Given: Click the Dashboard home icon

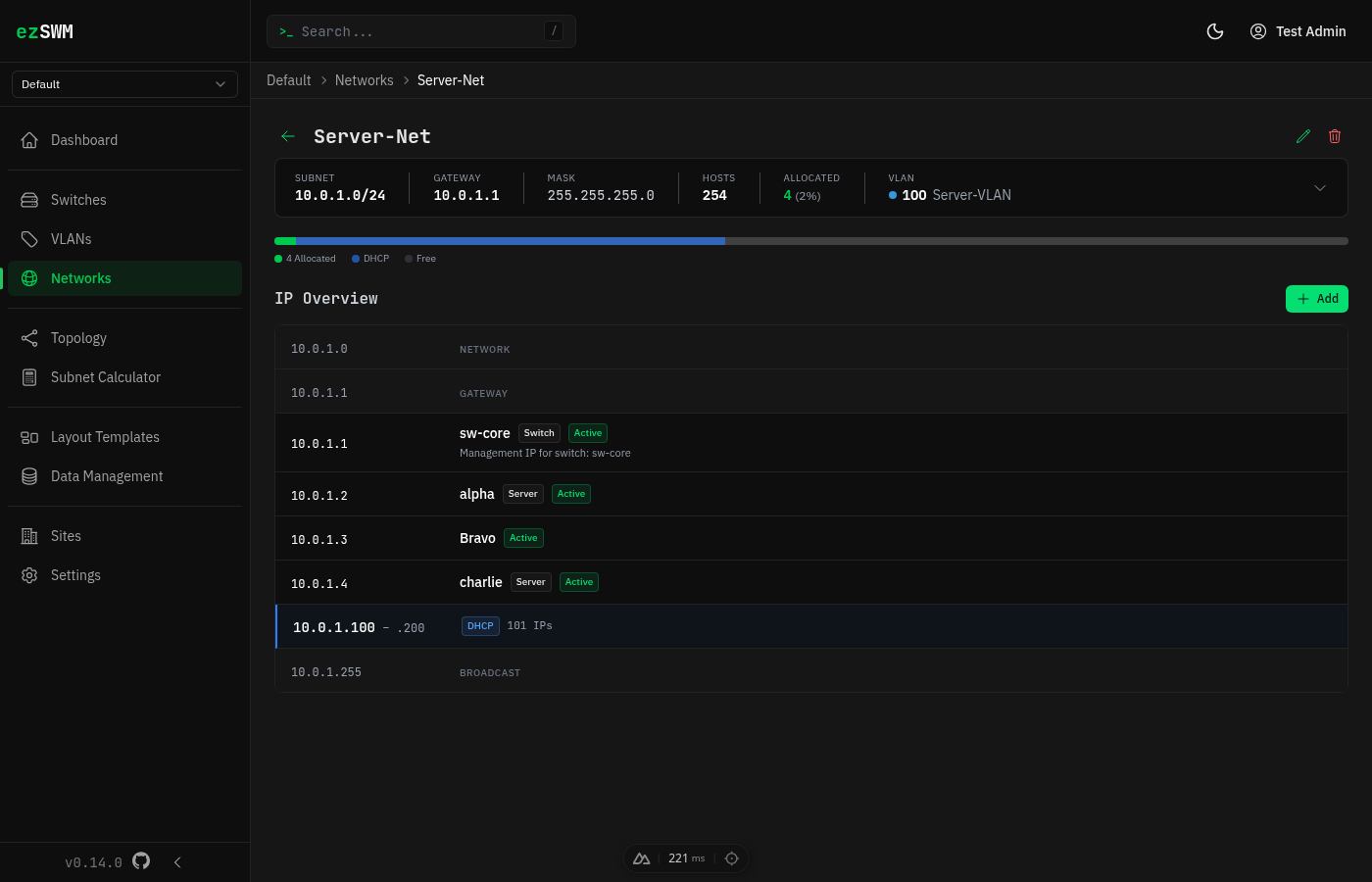Looking at the screenshot, I should [29, 140].
